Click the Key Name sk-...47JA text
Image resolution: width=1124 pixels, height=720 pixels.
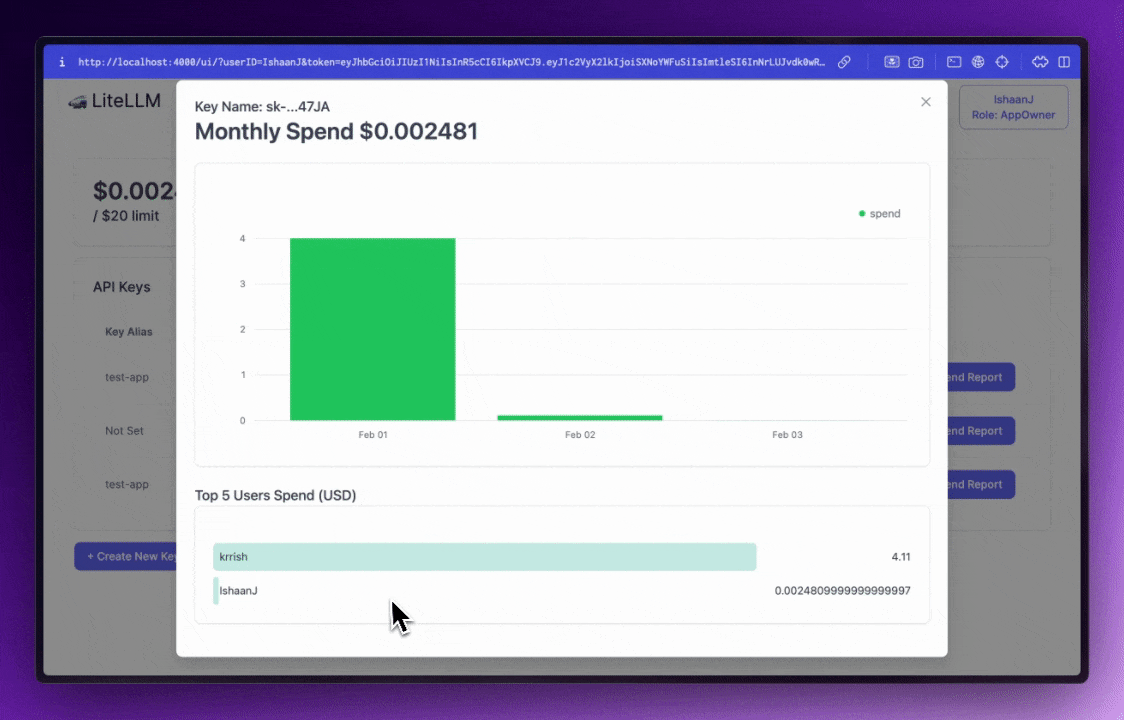[262, 107]
